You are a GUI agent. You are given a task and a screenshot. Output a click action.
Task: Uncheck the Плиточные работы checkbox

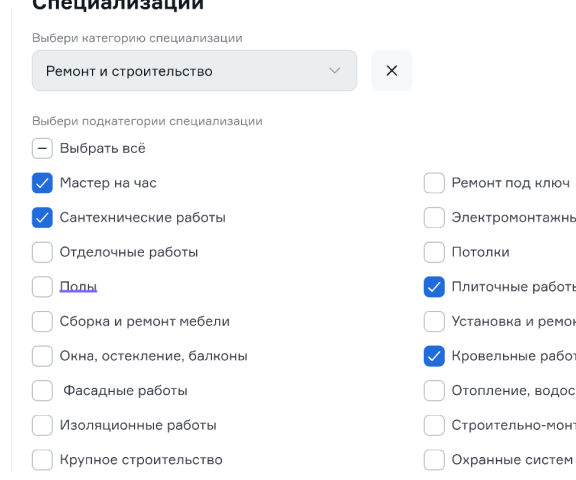pos(434,286)
